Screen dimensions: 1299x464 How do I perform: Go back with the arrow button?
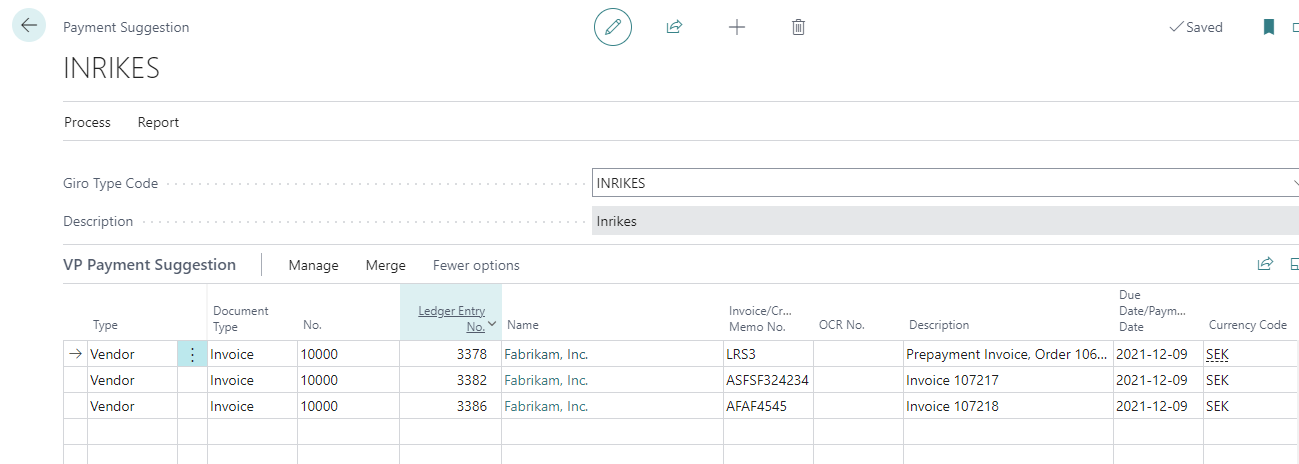tap(29, 26)
